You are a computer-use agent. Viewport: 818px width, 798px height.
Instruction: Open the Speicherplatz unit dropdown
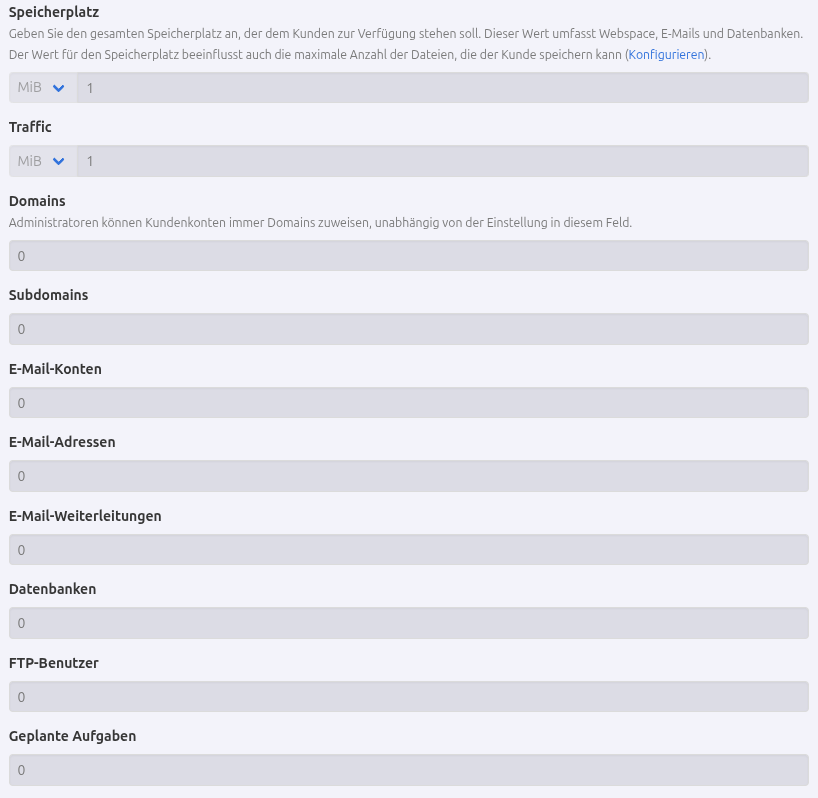(43, 88)
